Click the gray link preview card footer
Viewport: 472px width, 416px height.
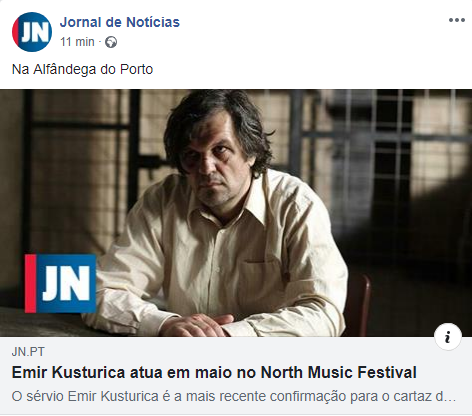(x=236, y=376)
